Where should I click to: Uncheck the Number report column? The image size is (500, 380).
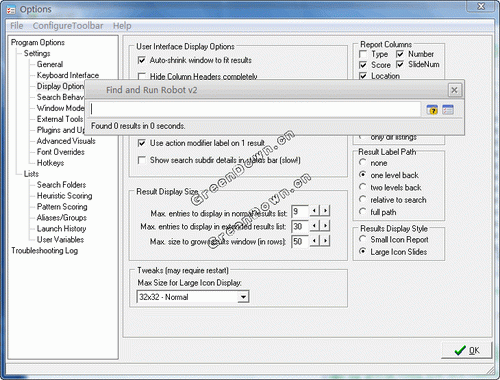(x=400, y=54)
